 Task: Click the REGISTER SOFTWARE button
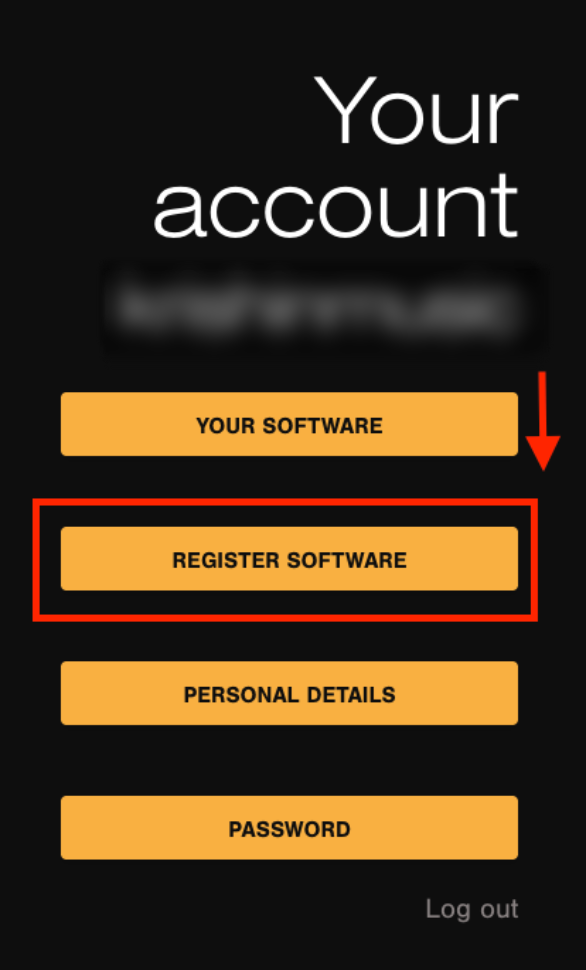289,559
